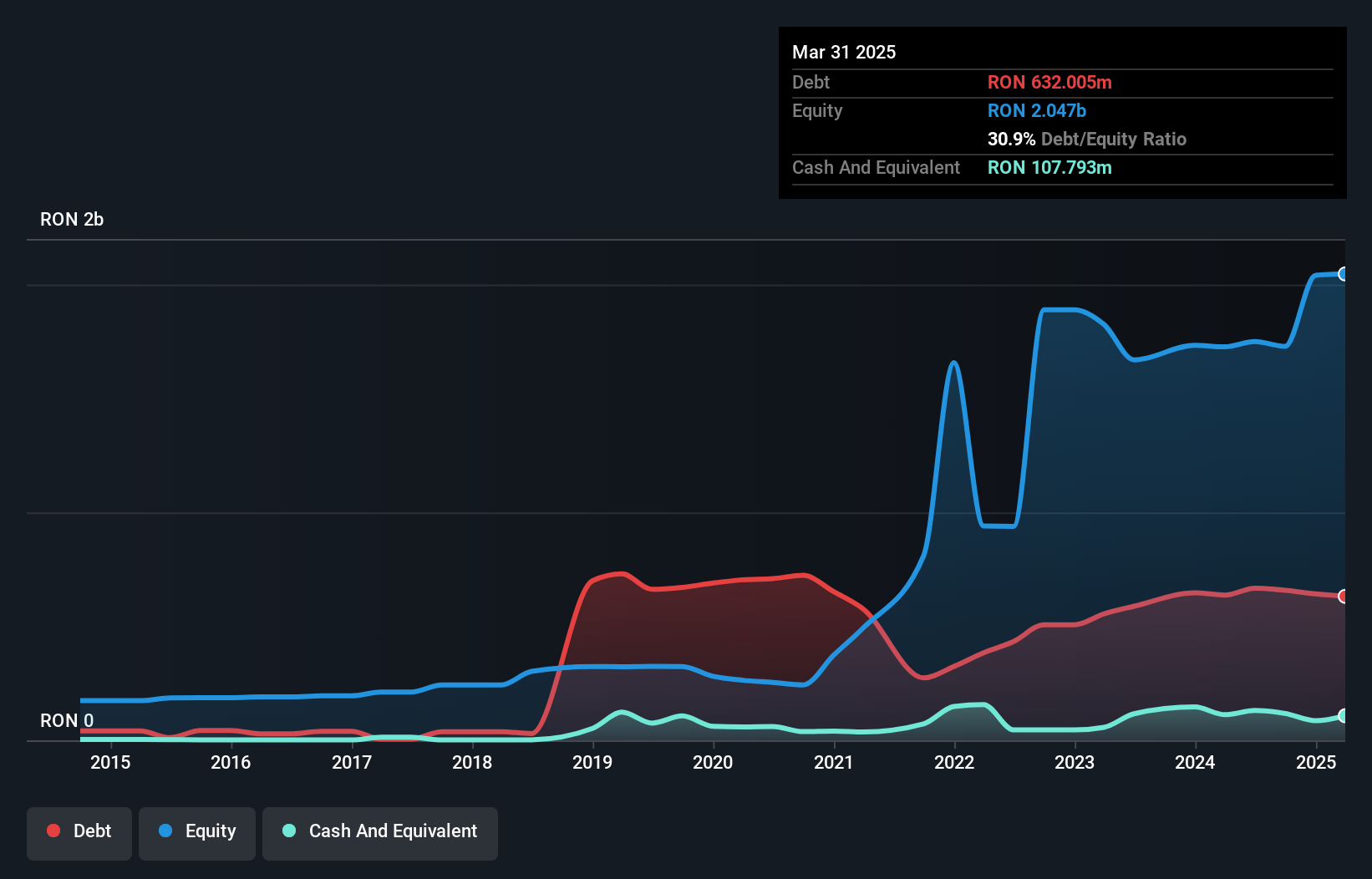The width and height of the screenshot is (1372, 879).
Task: Toggle the Debt series legend button
Action: (79, 833)
